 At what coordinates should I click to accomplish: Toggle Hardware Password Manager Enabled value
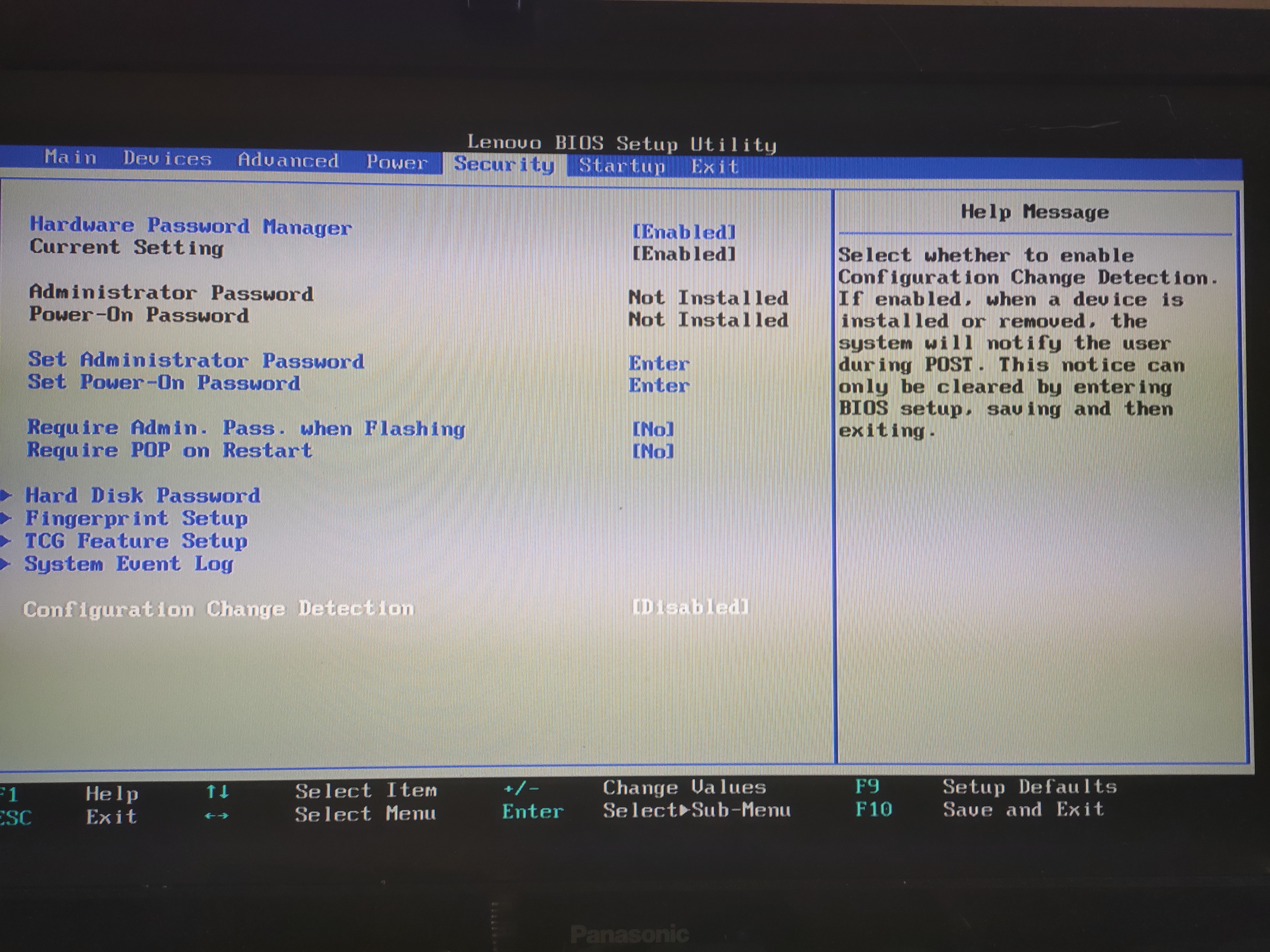click(683, 232)
